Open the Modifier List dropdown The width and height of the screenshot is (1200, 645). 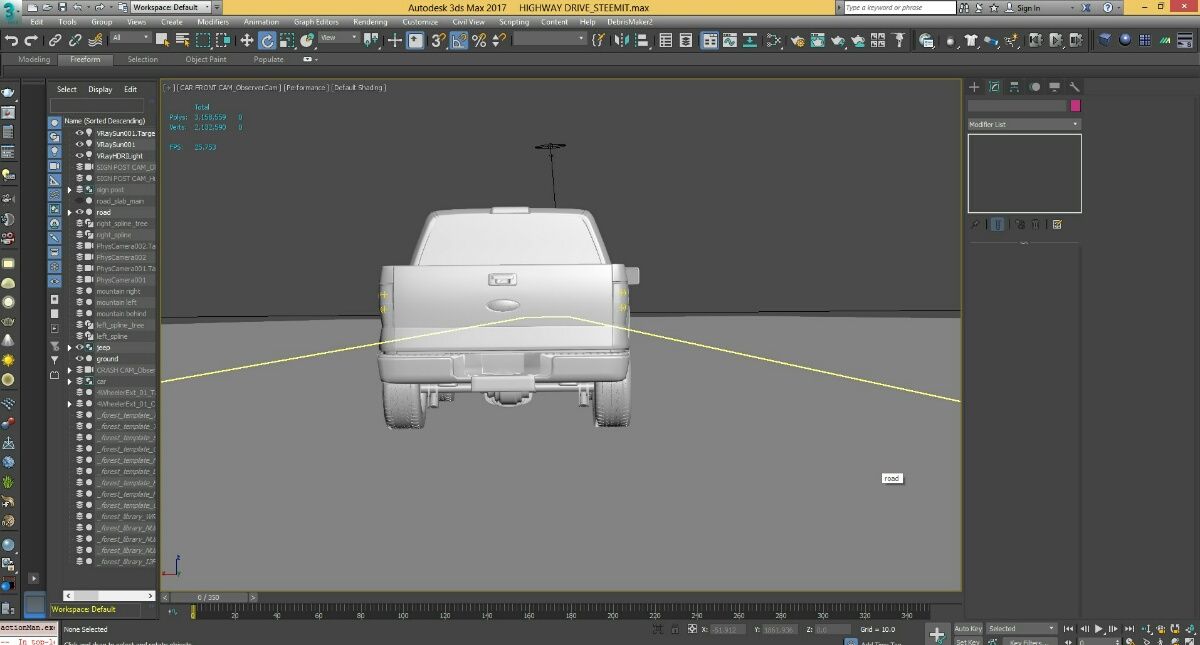(1024, 124)
